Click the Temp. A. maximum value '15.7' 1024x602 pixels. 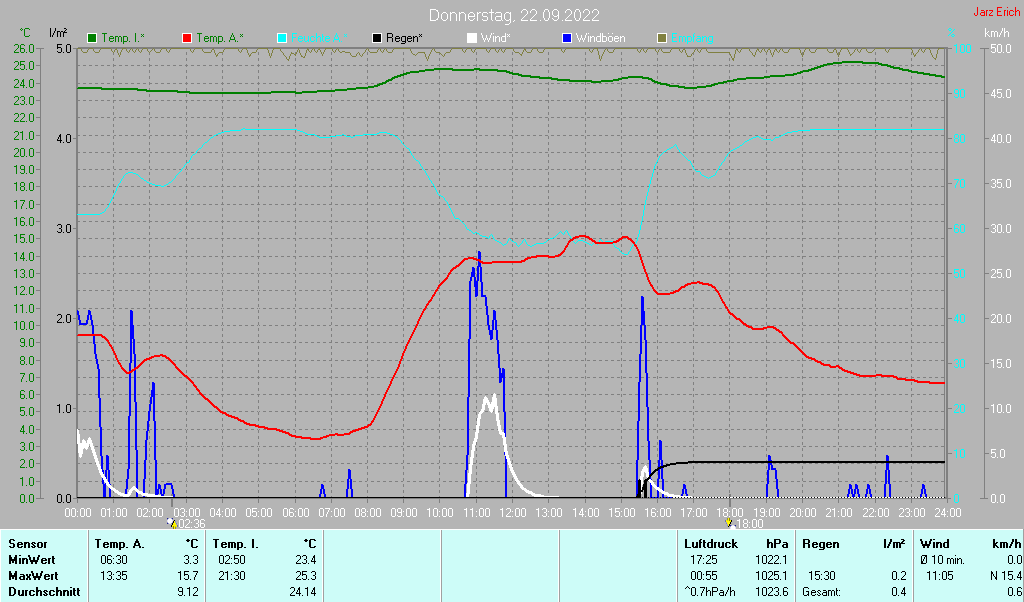coord(188,577)
